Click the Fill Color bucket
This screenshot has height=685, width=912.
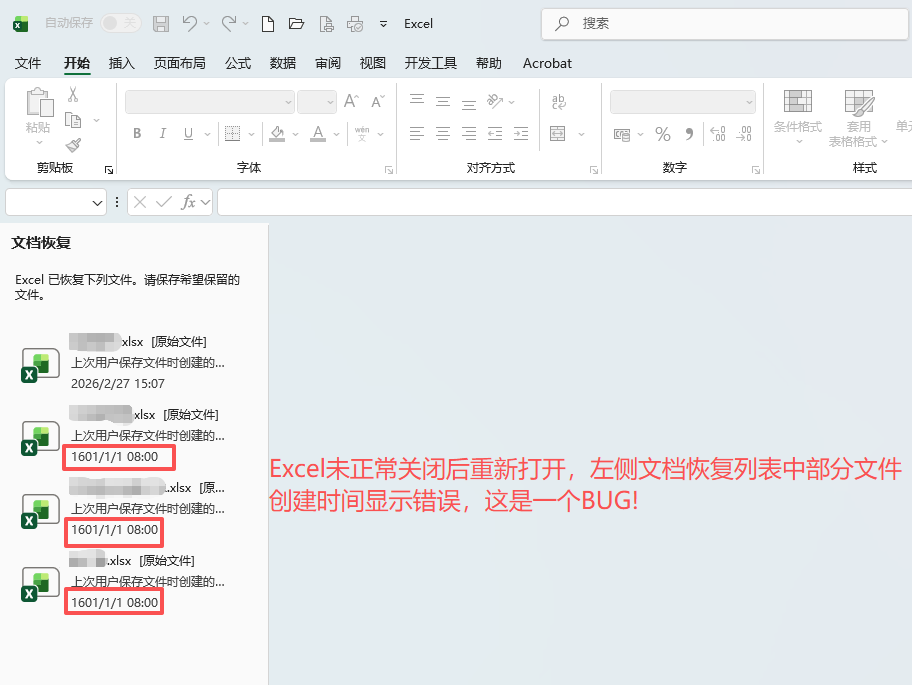[277, 134]
